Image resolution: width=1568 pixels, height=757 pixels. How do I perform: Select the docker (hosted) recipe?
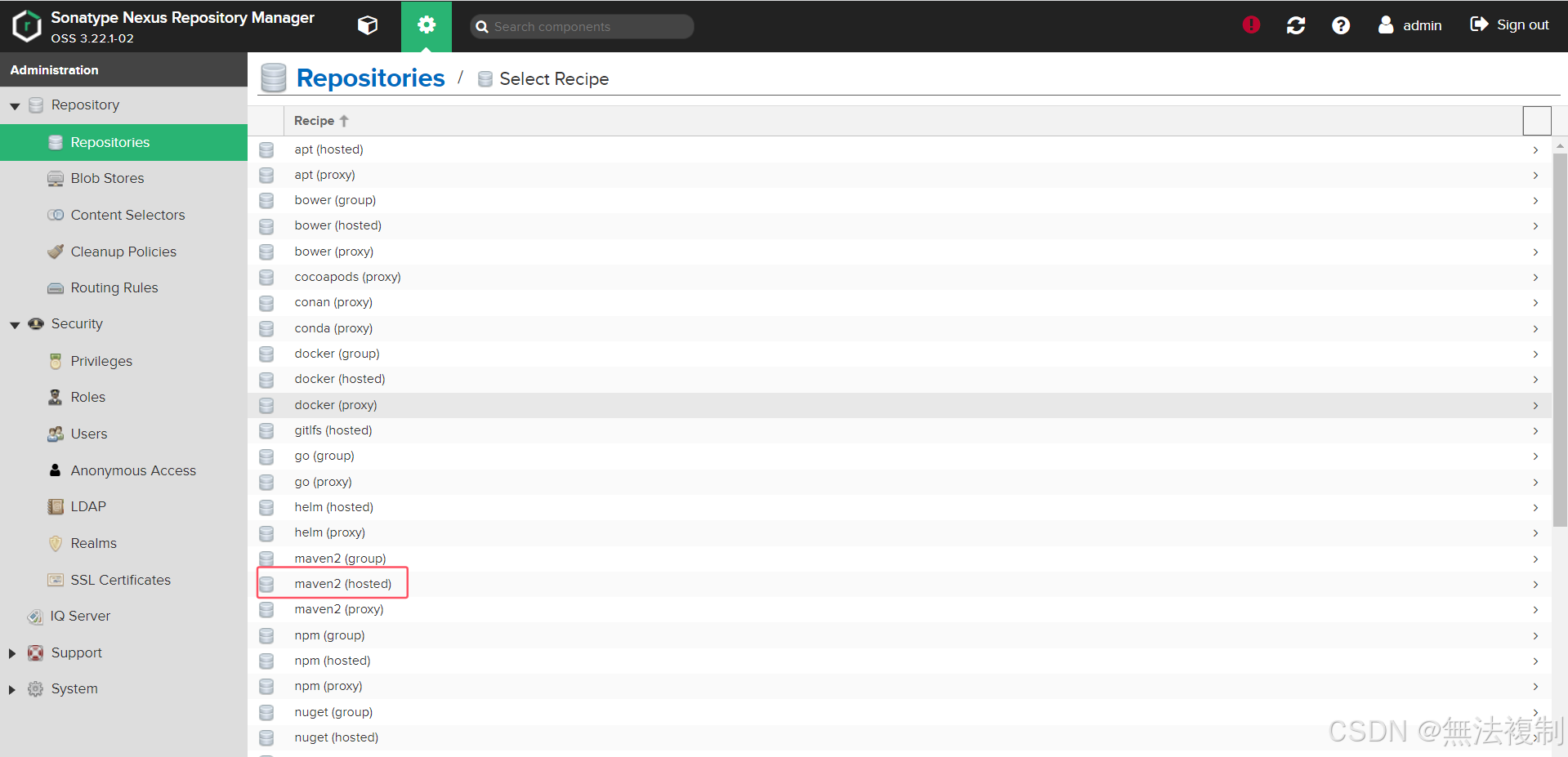pyautogui.click(x=900, y=379)
